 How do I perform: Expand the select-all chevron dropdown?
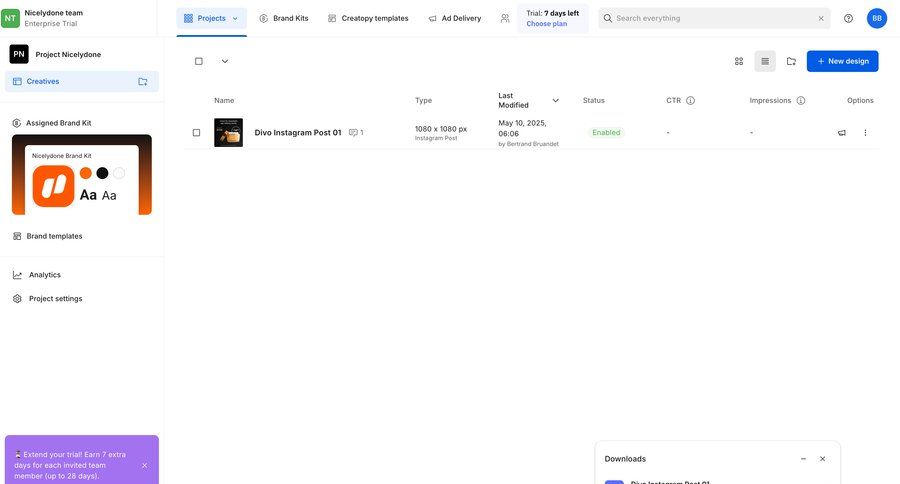225,61
